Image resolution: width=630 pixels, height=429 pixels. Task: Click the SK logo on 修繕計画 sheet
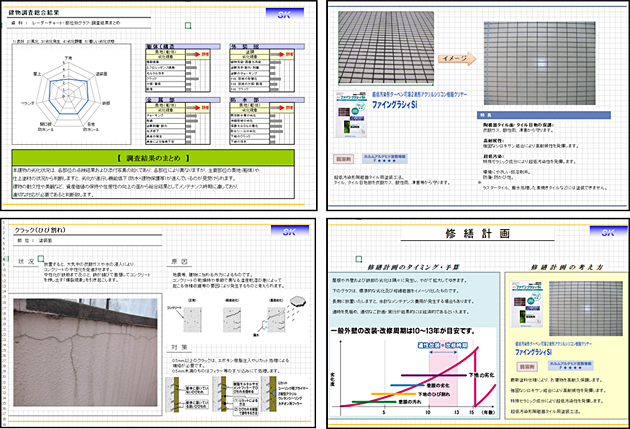(x=608, y=232)
